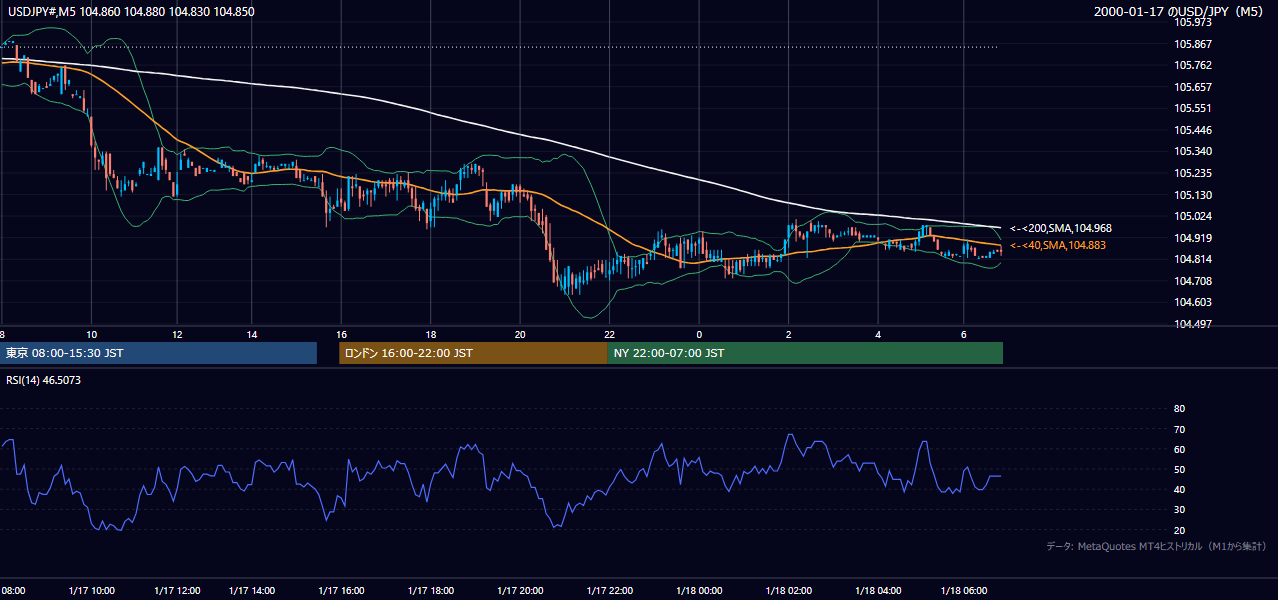The height and width of the screenshot is (600, 1278).
Task: Click the 1/17 20:00 time label
Action: (520, 591)
